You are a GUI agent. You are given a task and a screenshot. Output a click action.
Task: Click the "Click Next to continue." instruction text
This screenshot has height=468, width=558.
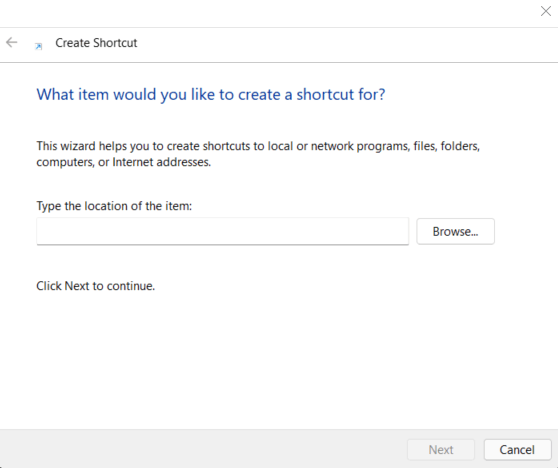(x=96, y=286)
